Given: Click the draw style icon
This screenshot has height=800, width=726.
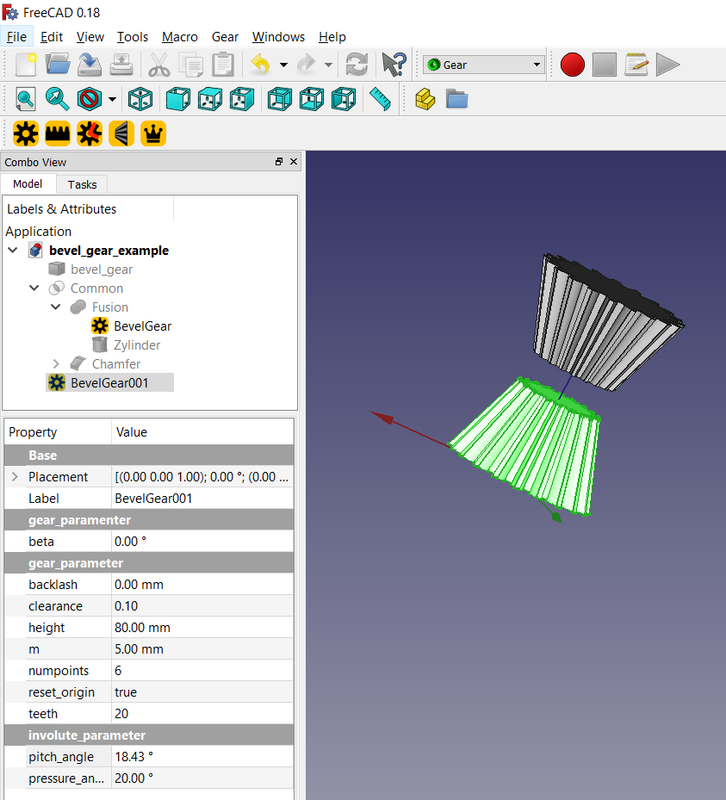Looking at the screenshot, I should (89, 99).
